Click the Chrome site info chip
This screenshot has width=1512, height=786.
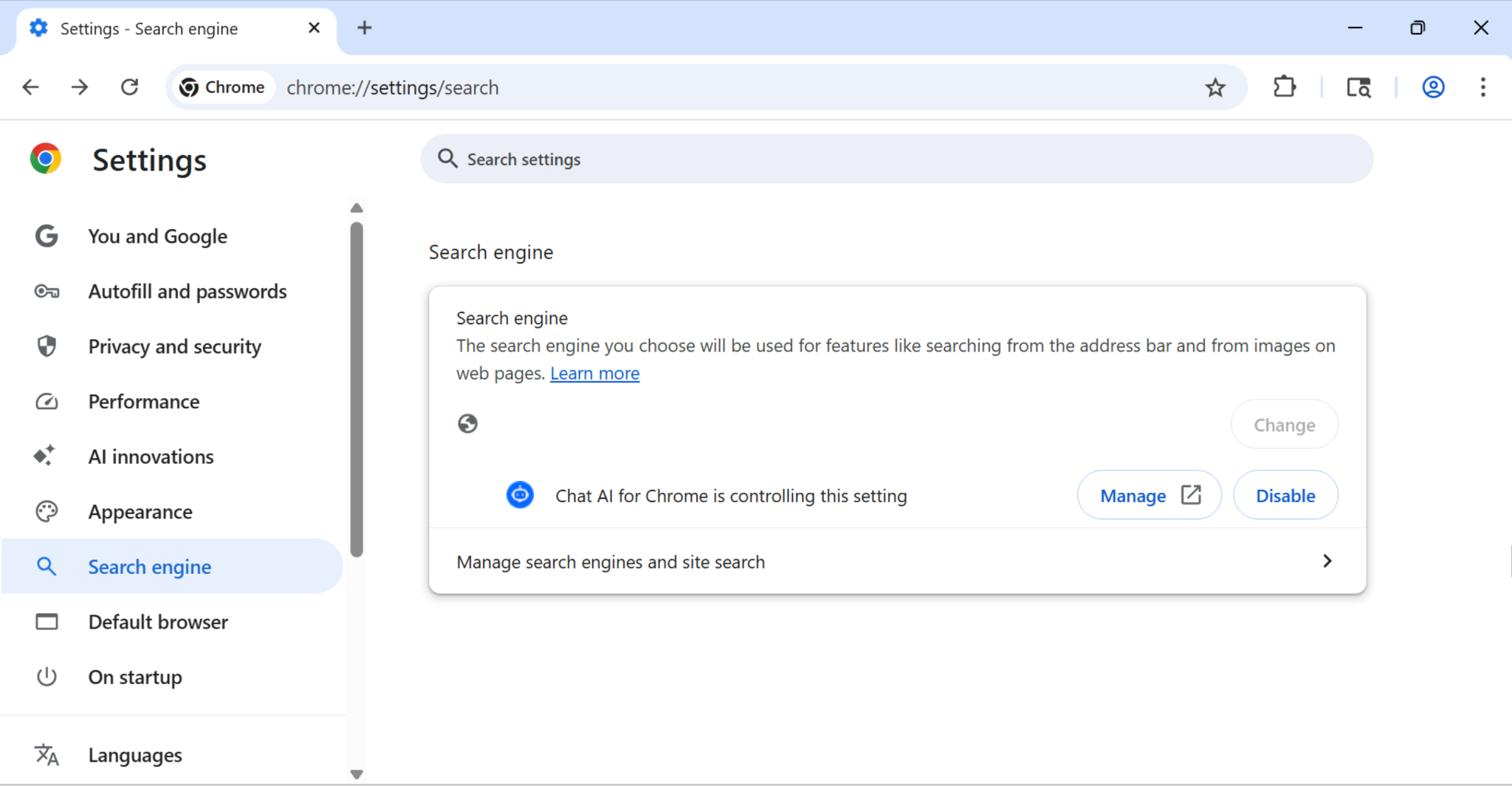point(223,87)
